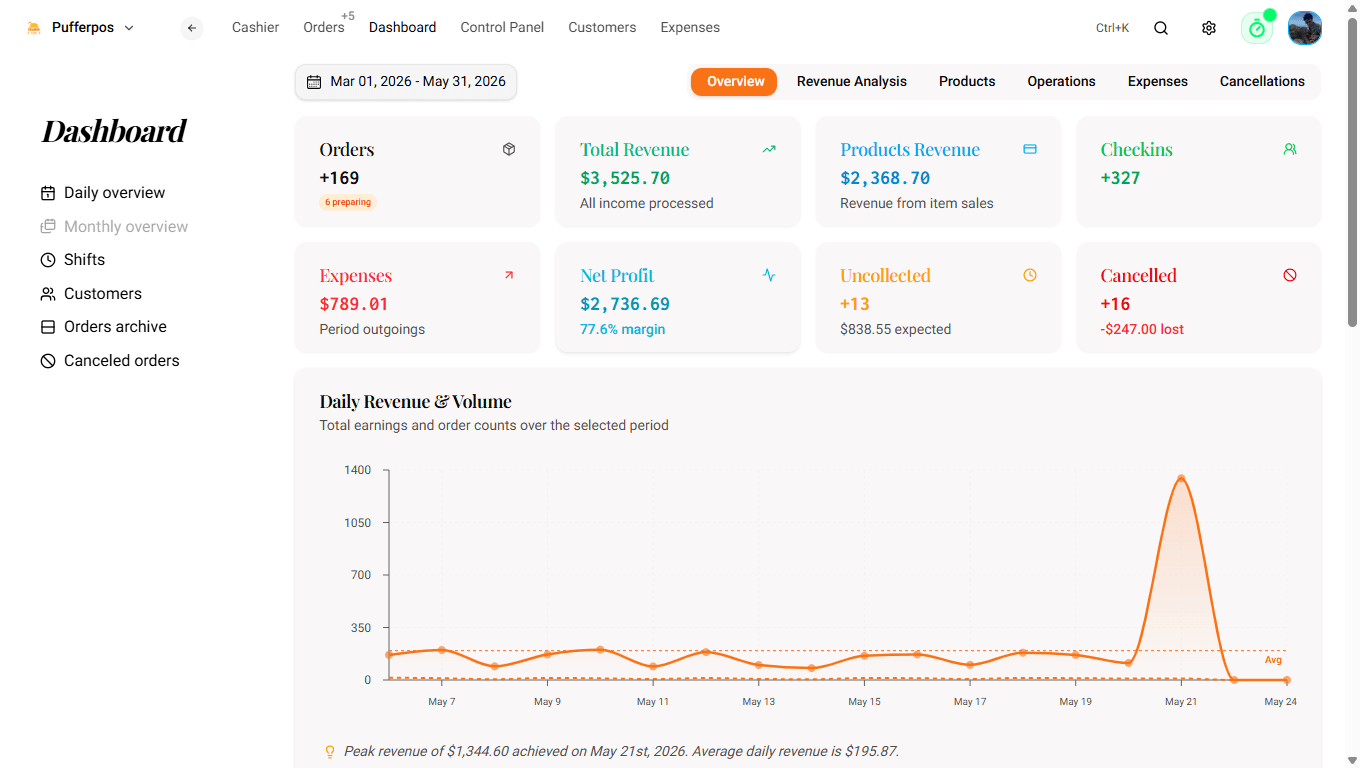The height and width of the screenshot is (768, 1360).
Task: Go to the Dashboard navigation tab
Action: 402,27
